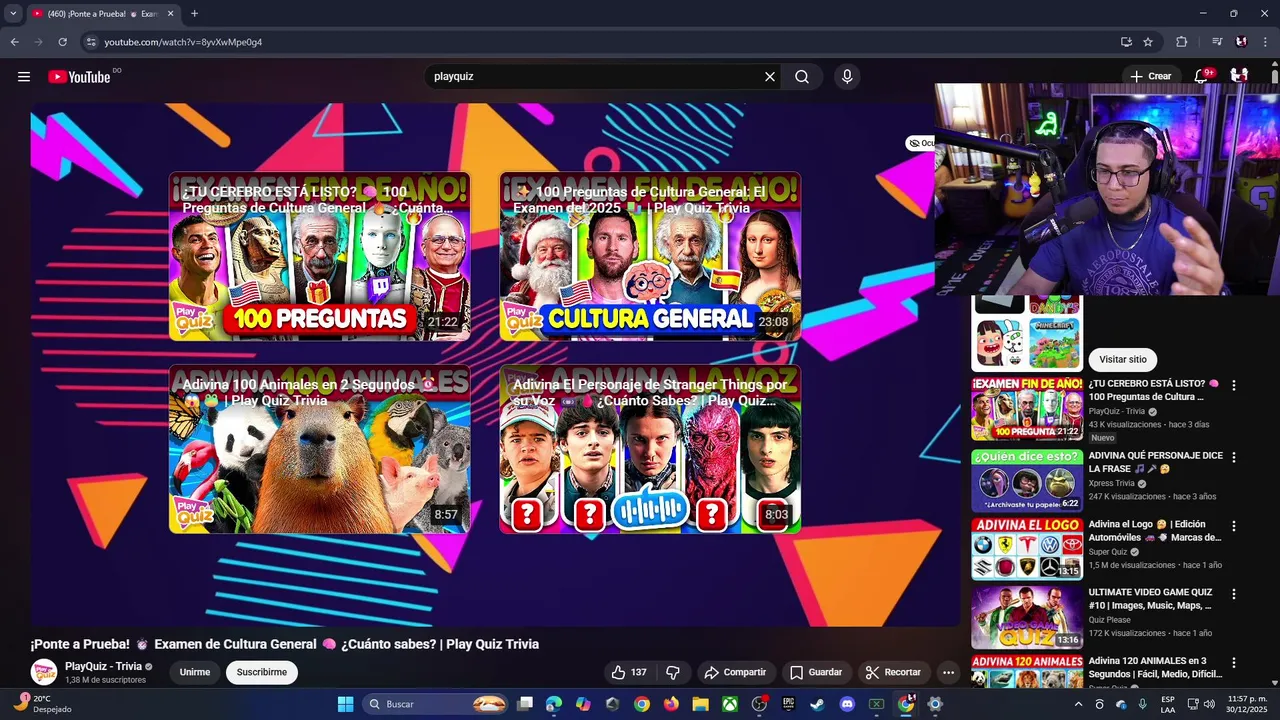
Task: Install app icon in address bar
Action: [1126, 42]
